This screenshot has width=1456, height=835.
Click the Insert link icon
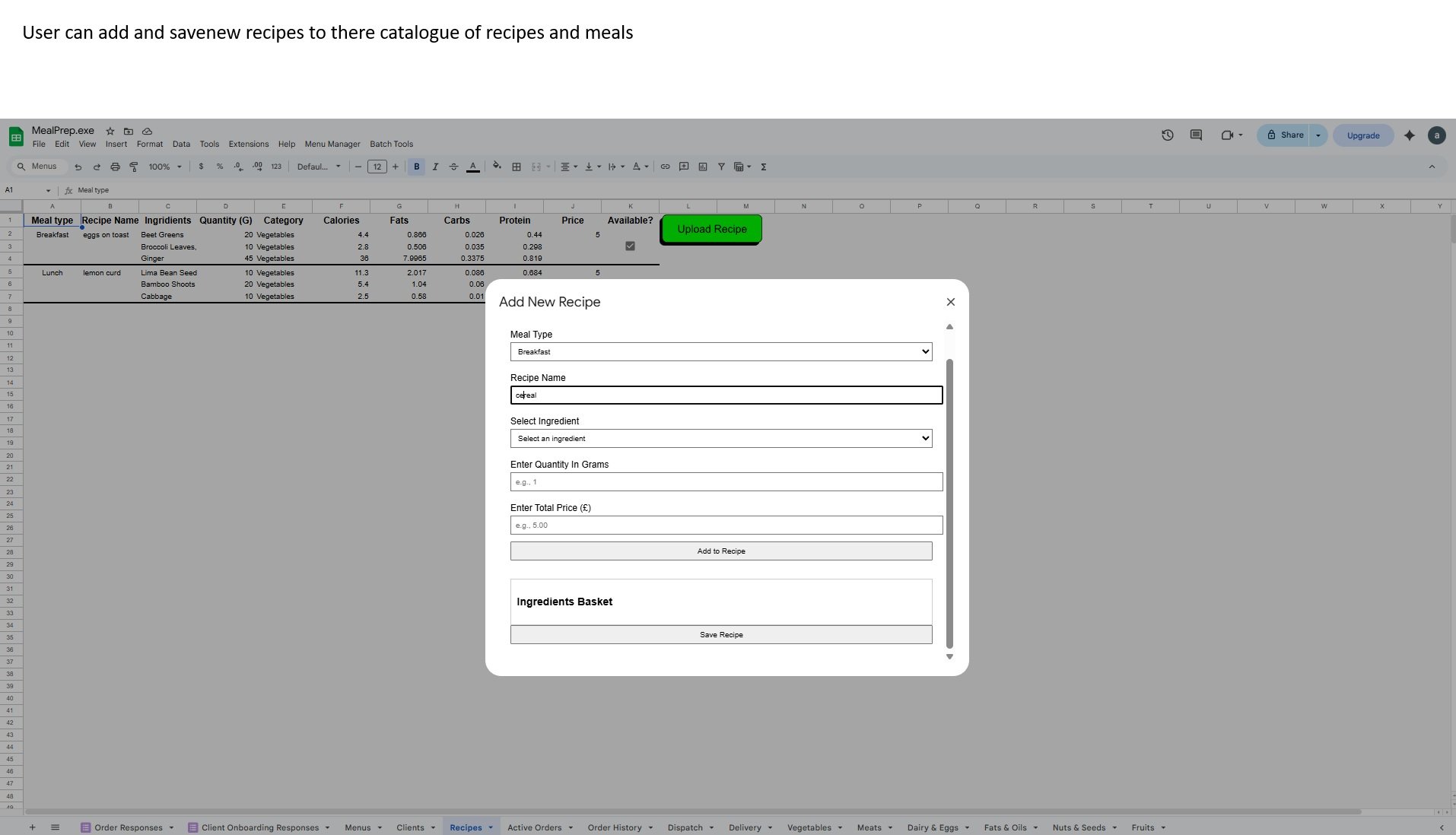tap(665, 167)
